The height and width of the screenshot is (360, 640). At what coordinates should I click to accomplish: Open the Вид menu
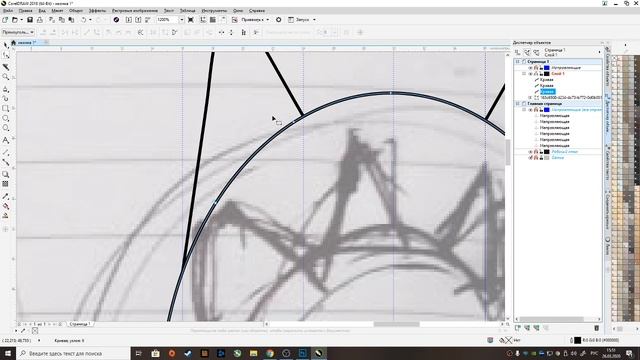tap(42, 11)
